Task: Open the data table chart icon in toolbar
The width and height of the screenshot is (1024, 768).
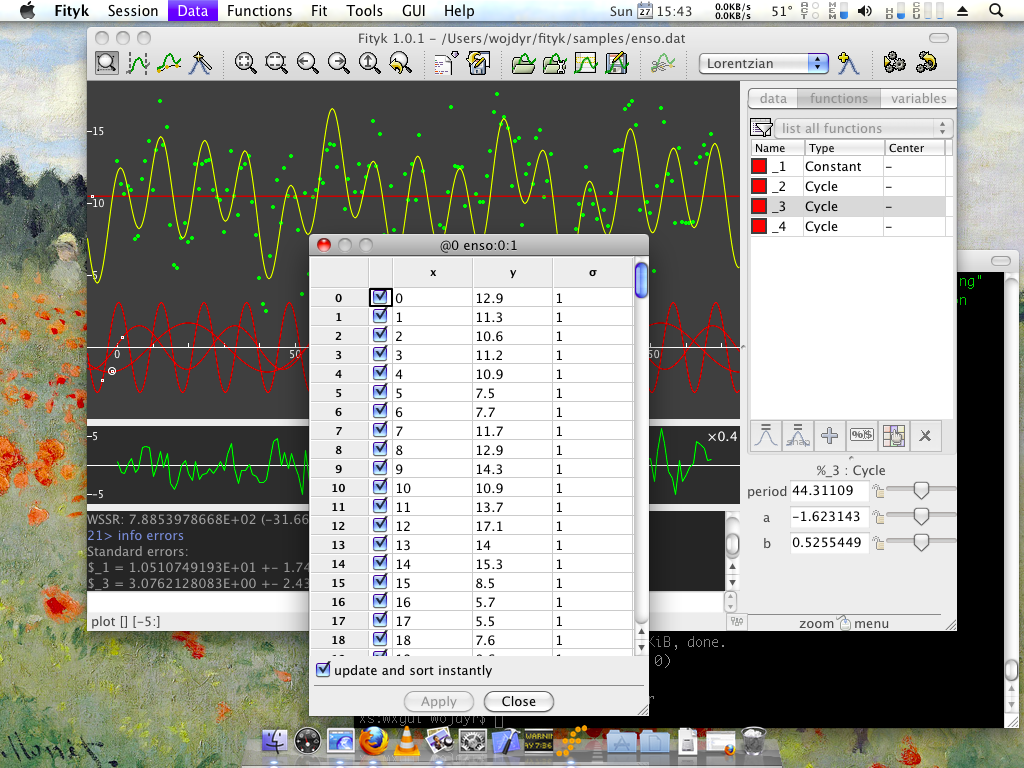Action: pos(586,63)
